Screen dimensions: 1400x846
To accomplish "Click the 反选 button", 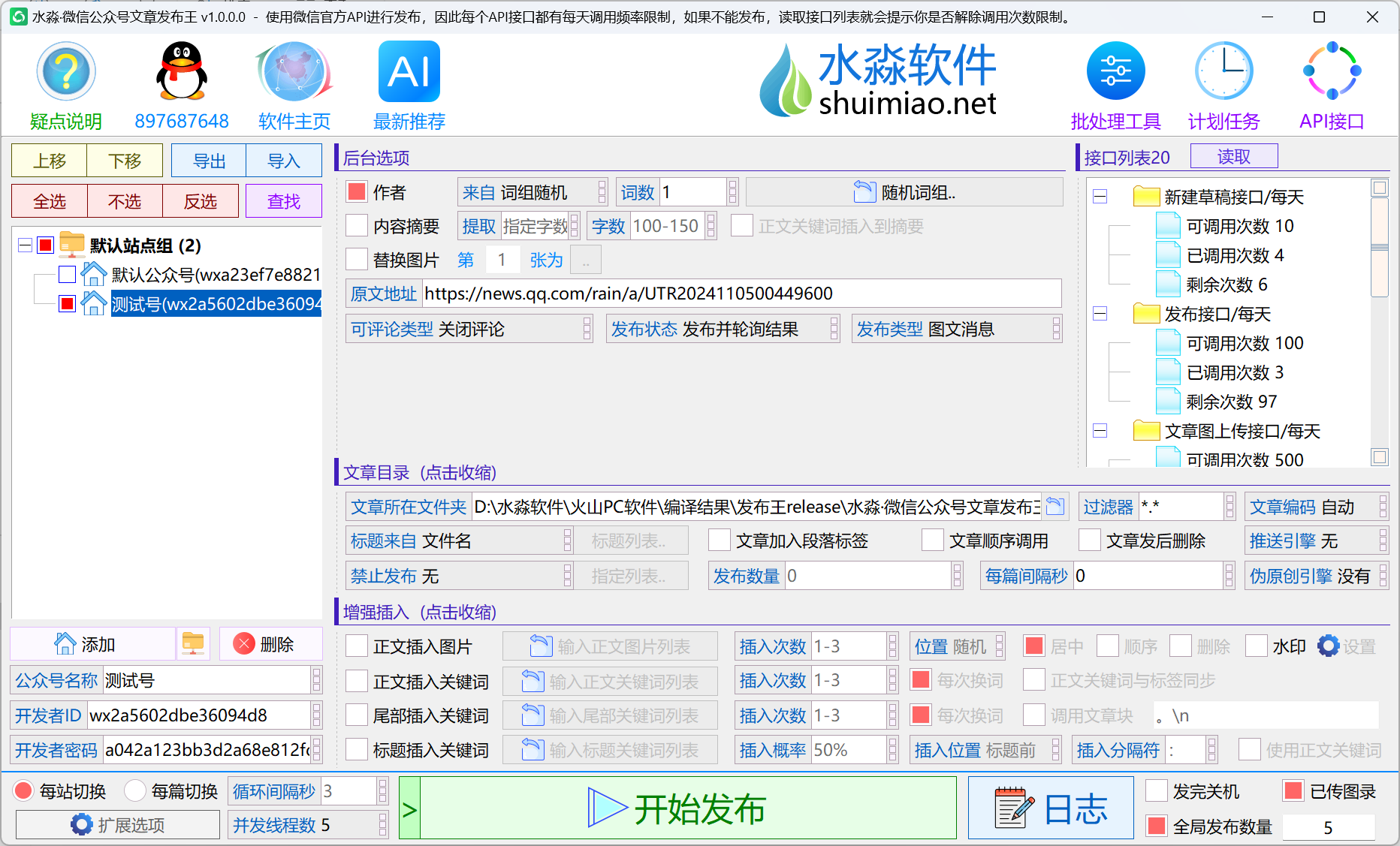I will pos(201,201).
